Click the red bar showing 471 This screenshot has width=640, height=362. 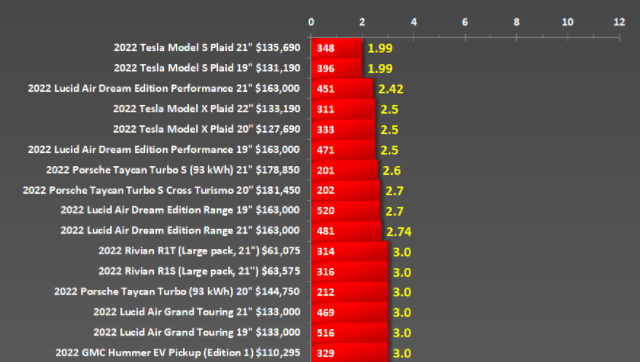pyautogui.click(x=343, y=150)
